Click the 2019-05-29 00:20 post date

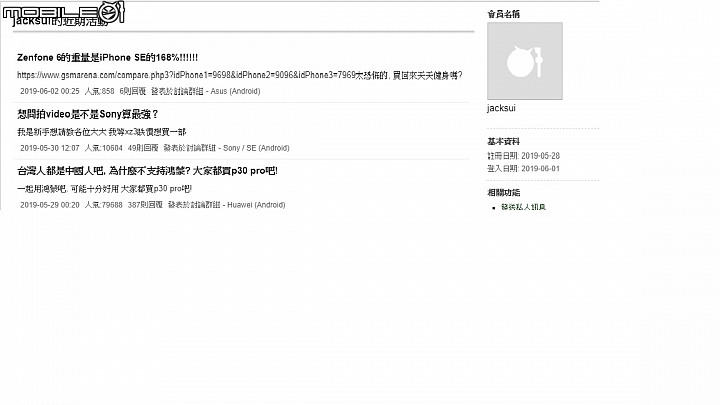click(x=50, y=205)
